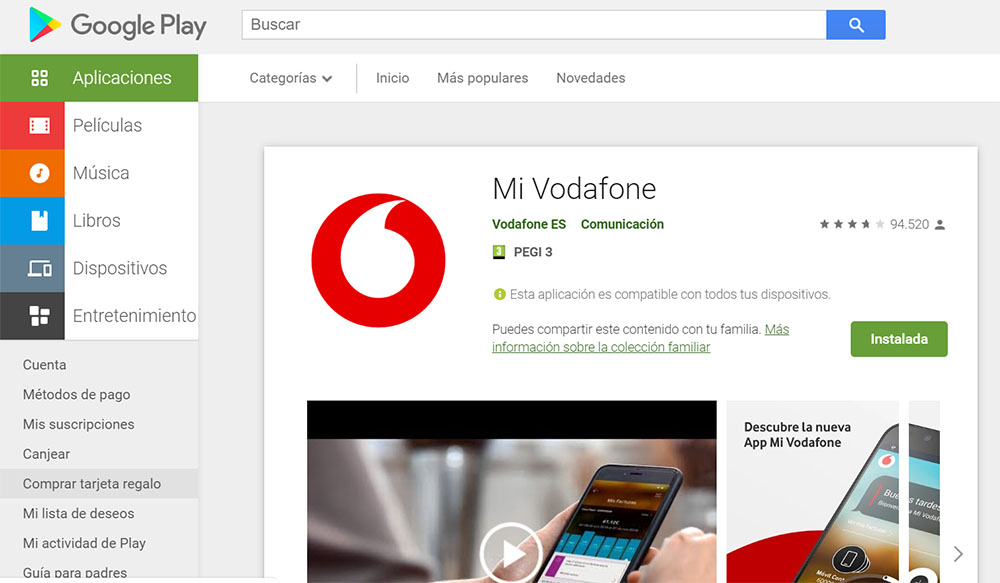The height and width of the screenshot is (583, 1000).
Task: Open the Novedades tab
Action: point(590,77)
